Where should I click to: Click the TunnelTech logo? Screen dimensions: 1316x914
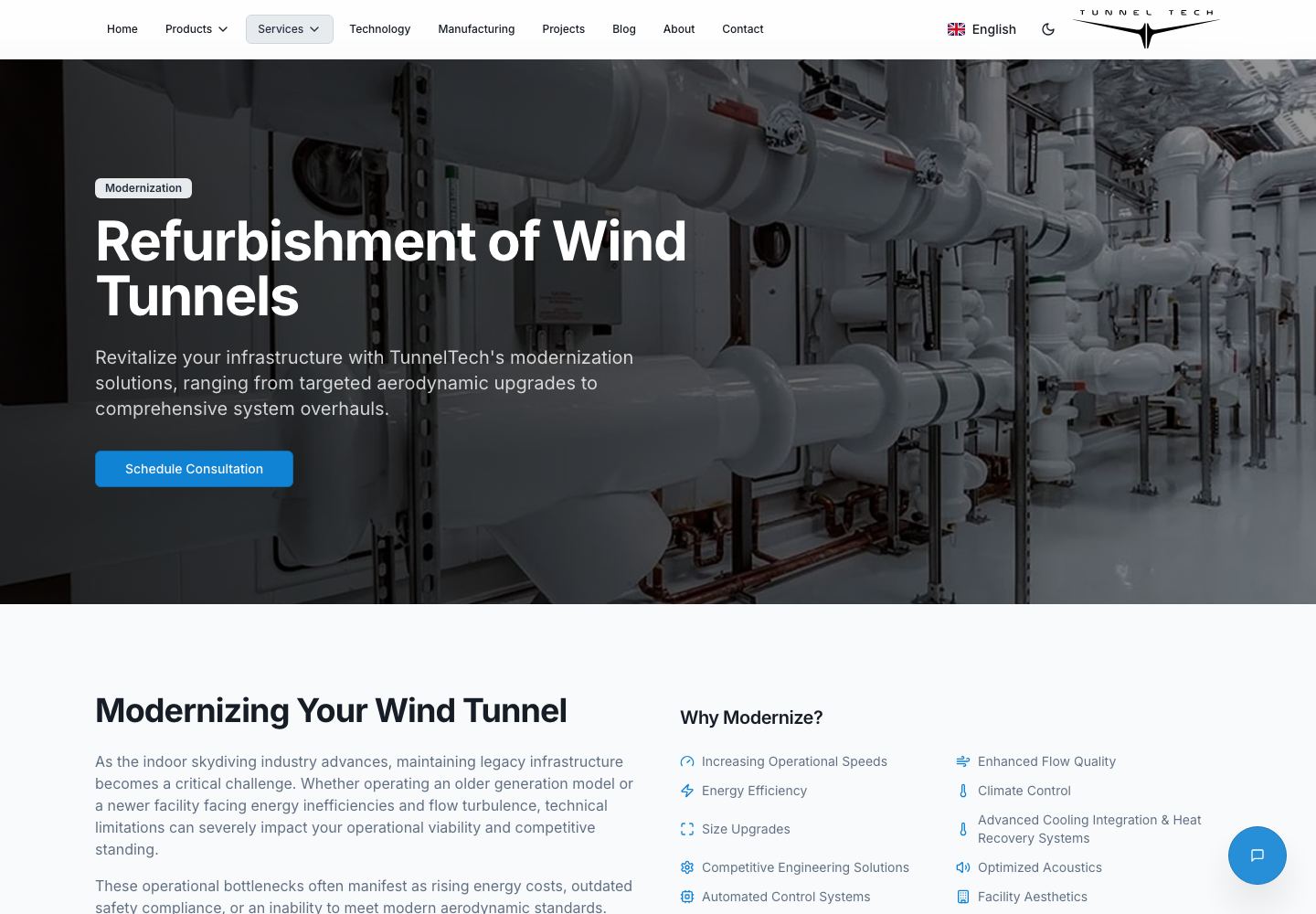(1146, 28)
